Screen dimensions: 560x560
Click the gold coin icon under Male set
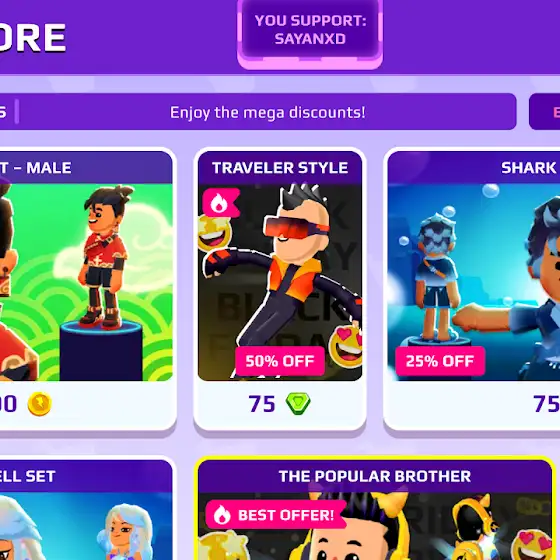40,404
